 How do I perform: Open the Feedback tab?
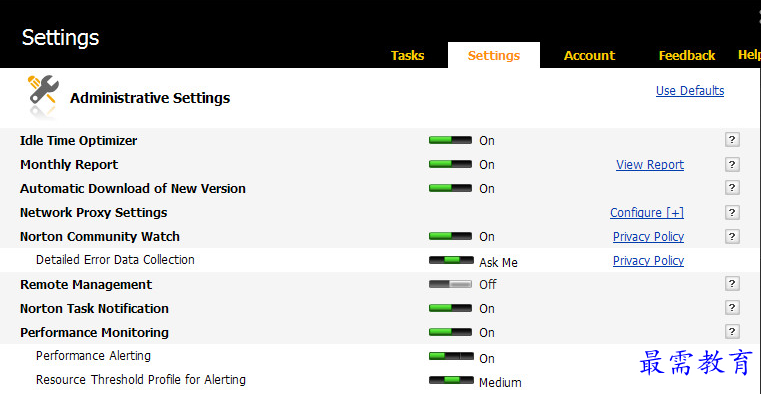(687, 56)
